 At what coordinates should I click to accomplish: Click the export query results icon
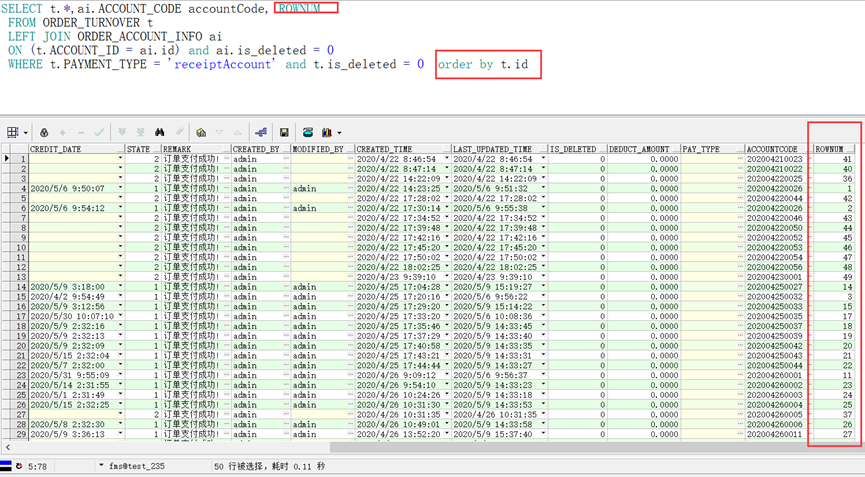point(308,132)
